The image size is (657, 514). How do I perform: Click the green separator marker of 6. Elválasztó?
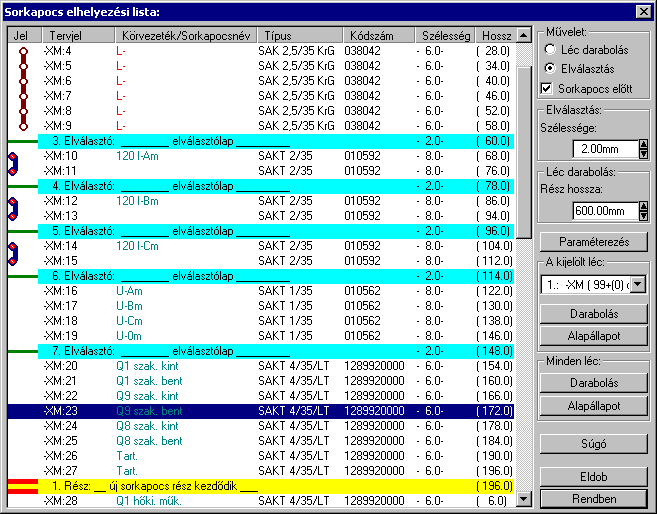pyautogui.click(x=23, y=276)
